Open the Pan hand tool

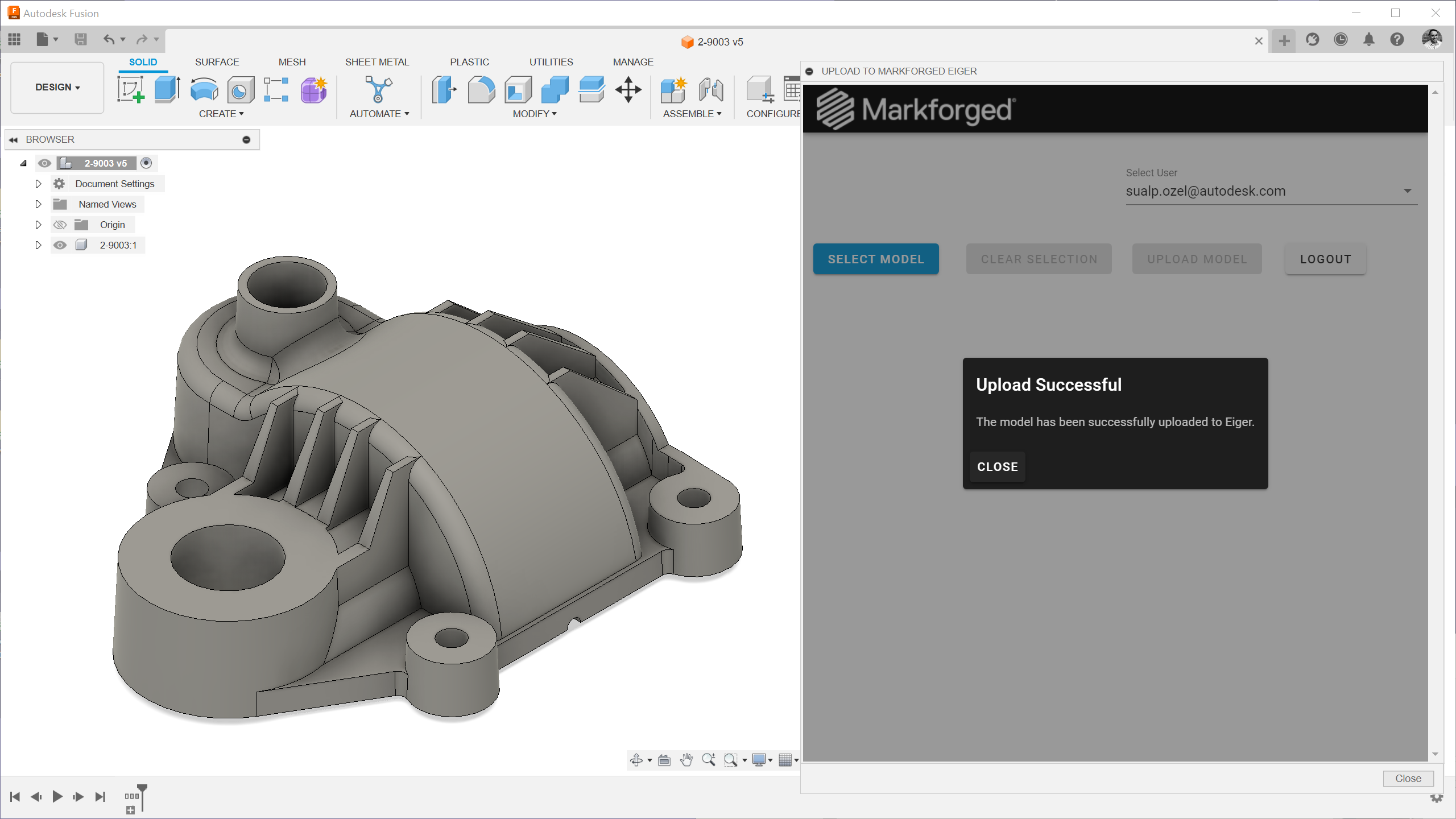tap(686, 760)
